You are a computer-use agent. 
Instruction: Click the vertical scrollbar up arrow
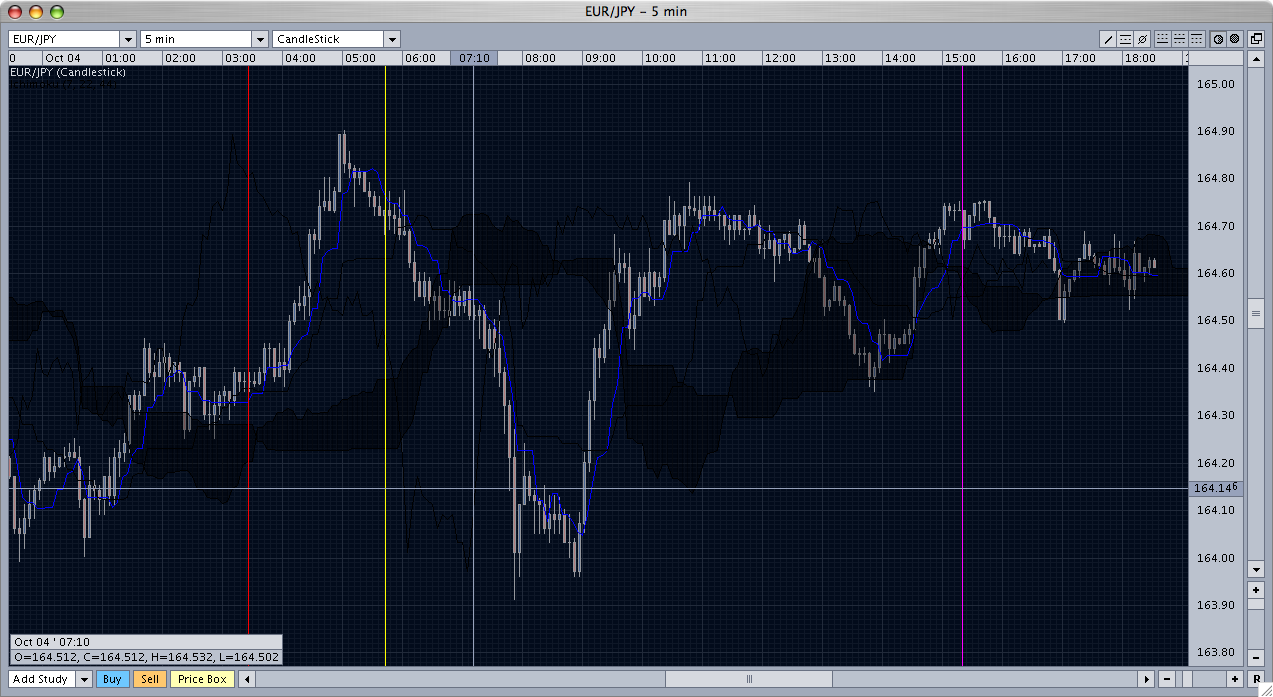click(1256, 59)
